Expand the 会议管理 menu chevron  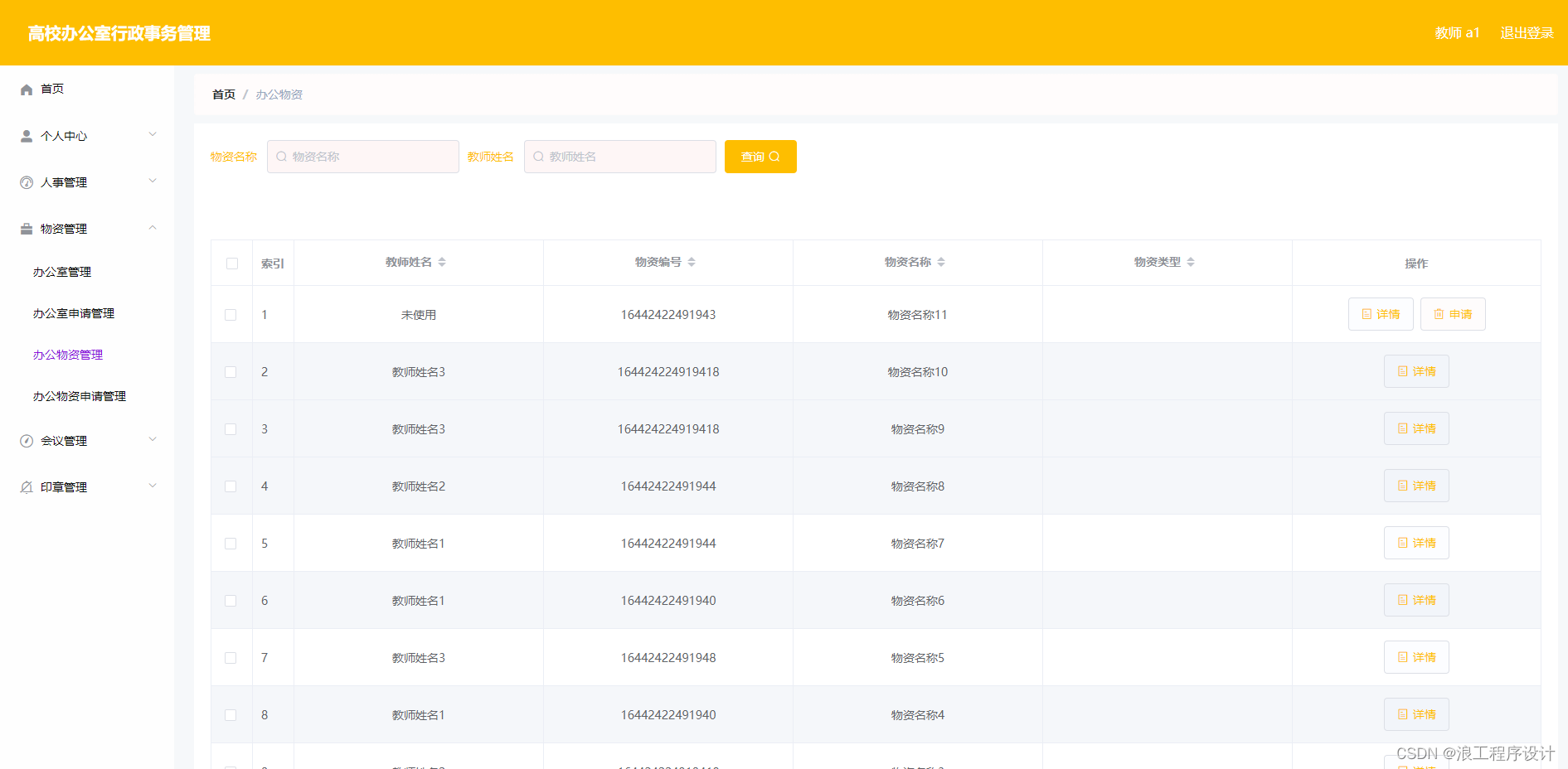(153, 439)
